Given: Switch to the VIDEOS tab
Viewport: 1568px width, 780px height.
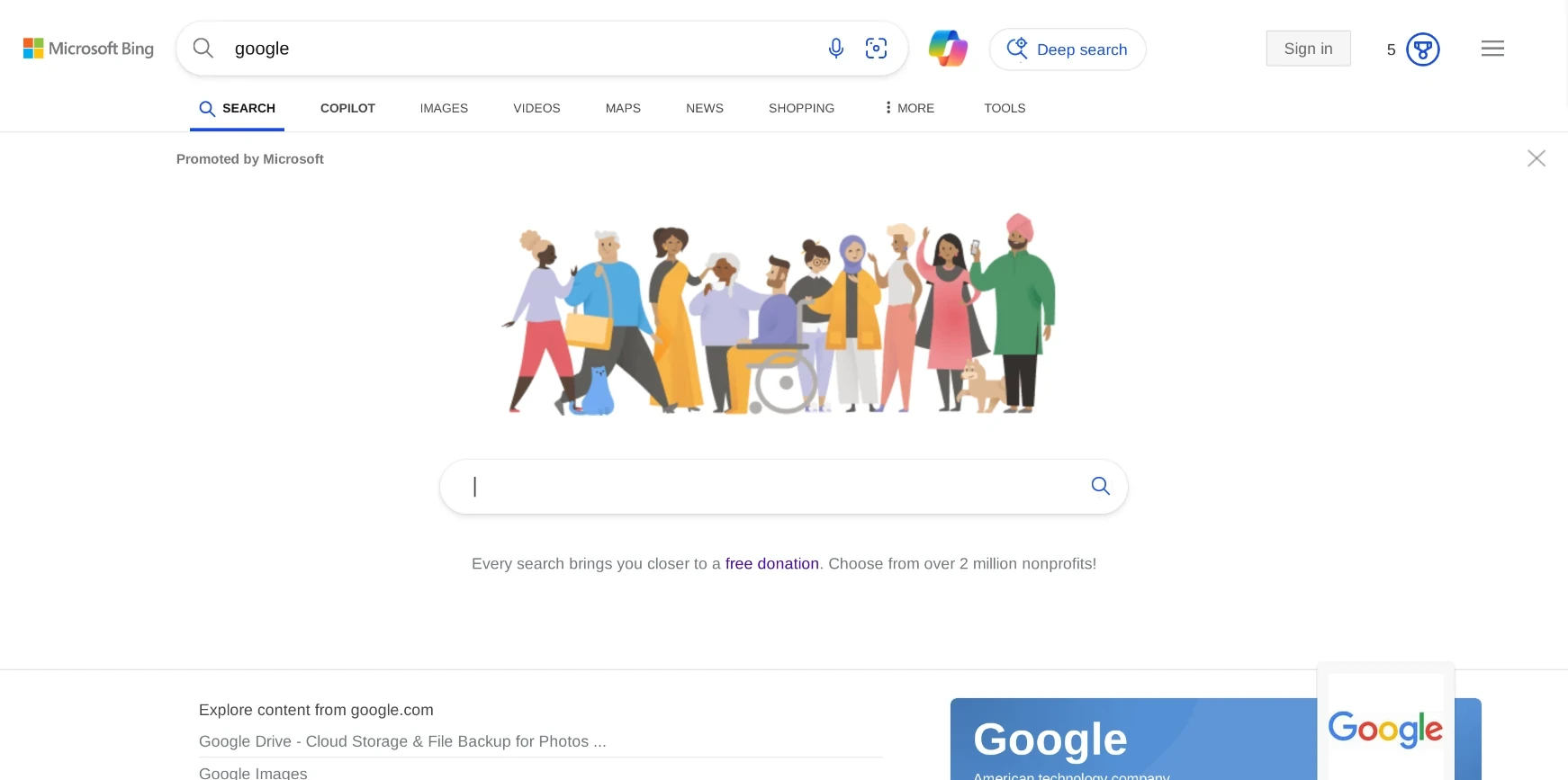Looking at the screenshot, I should pos(536,108).
